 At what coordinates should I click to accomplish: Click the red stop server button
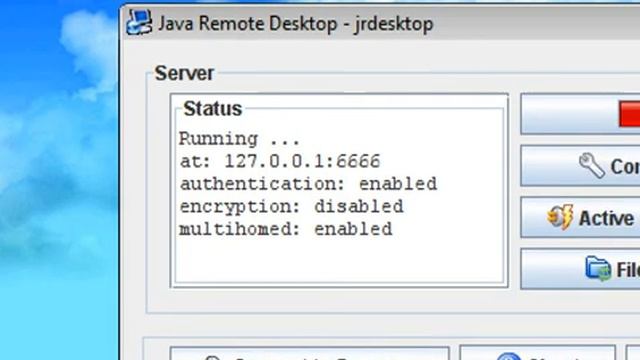point(580,114)
